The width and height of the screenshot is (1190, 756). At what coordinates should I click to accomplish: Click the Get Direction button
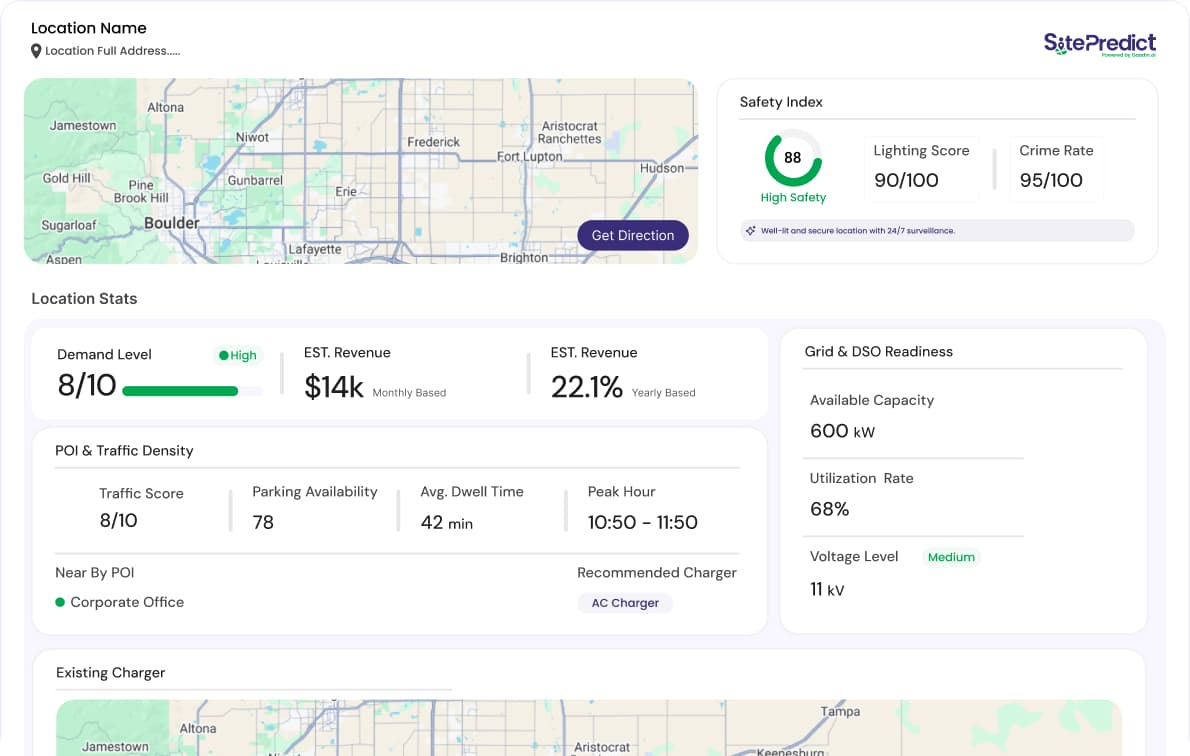(632, 235)
